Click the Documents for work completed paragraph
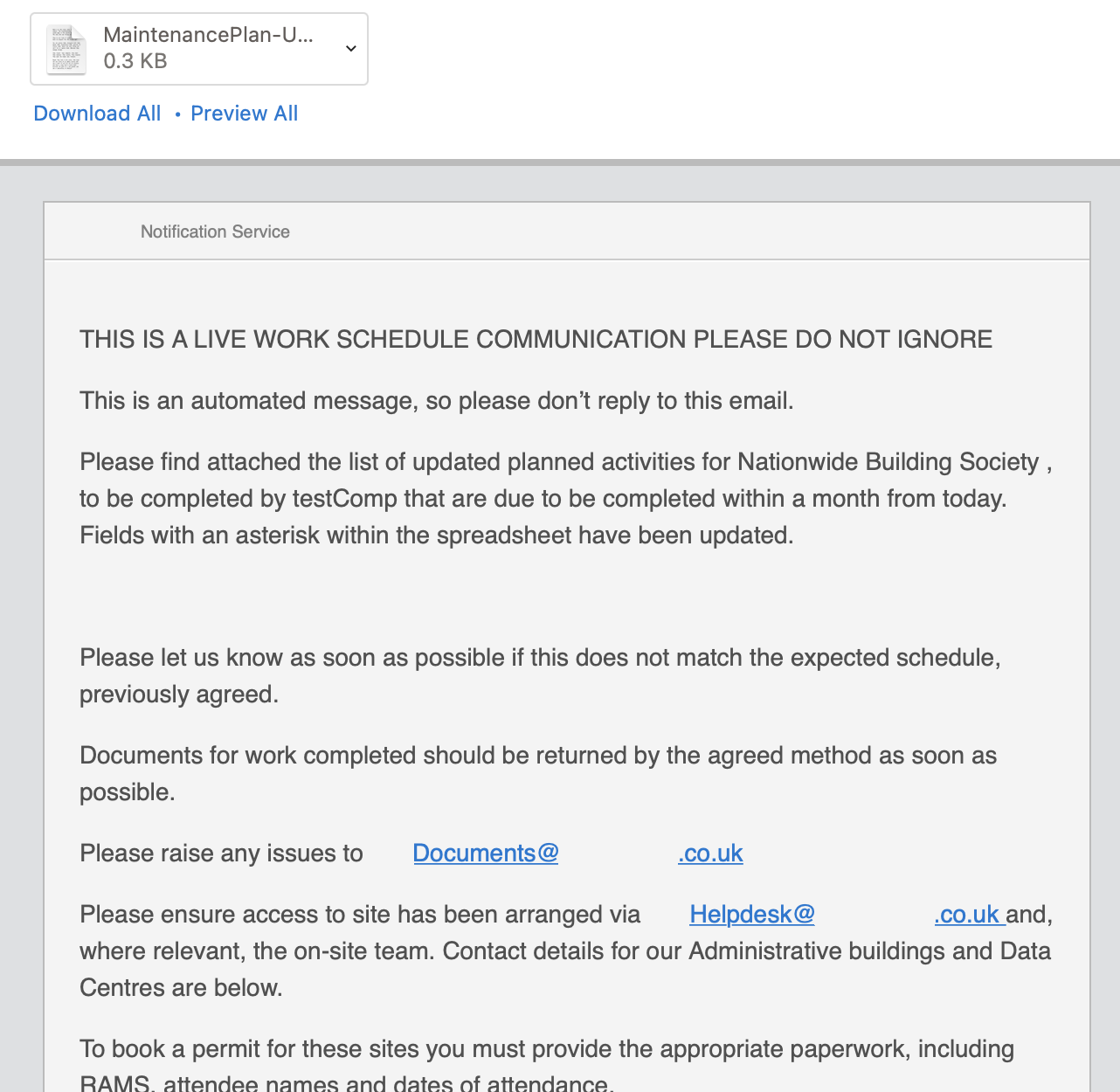 tap(538, 774)
